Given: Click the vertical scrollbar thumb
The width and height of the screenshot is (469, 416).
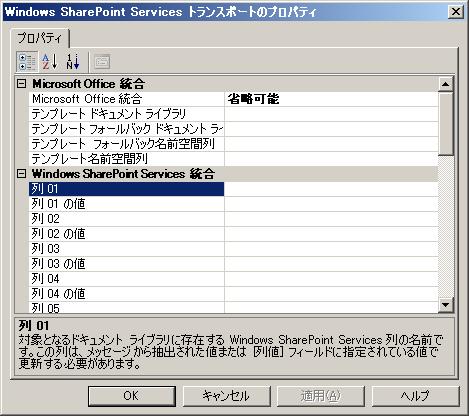Looking at the screenshot, I should [x=446, y=124].
